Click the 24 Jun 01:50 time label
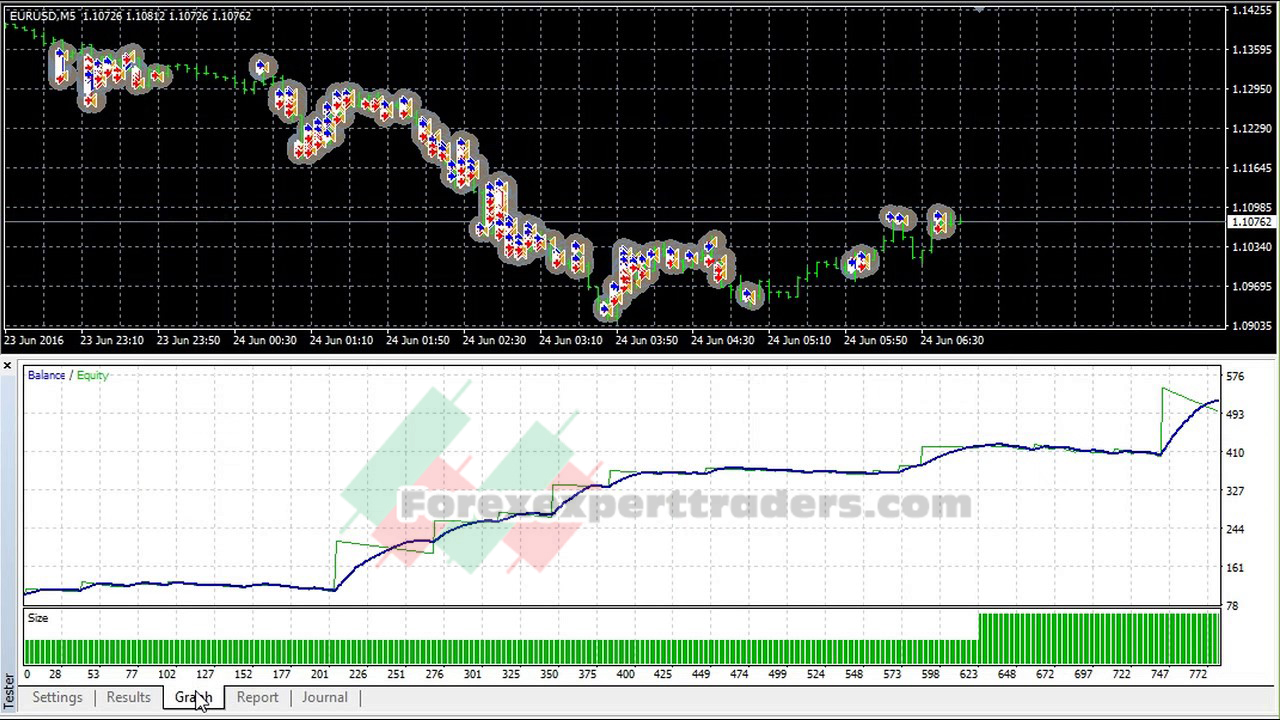 [418, 340]
